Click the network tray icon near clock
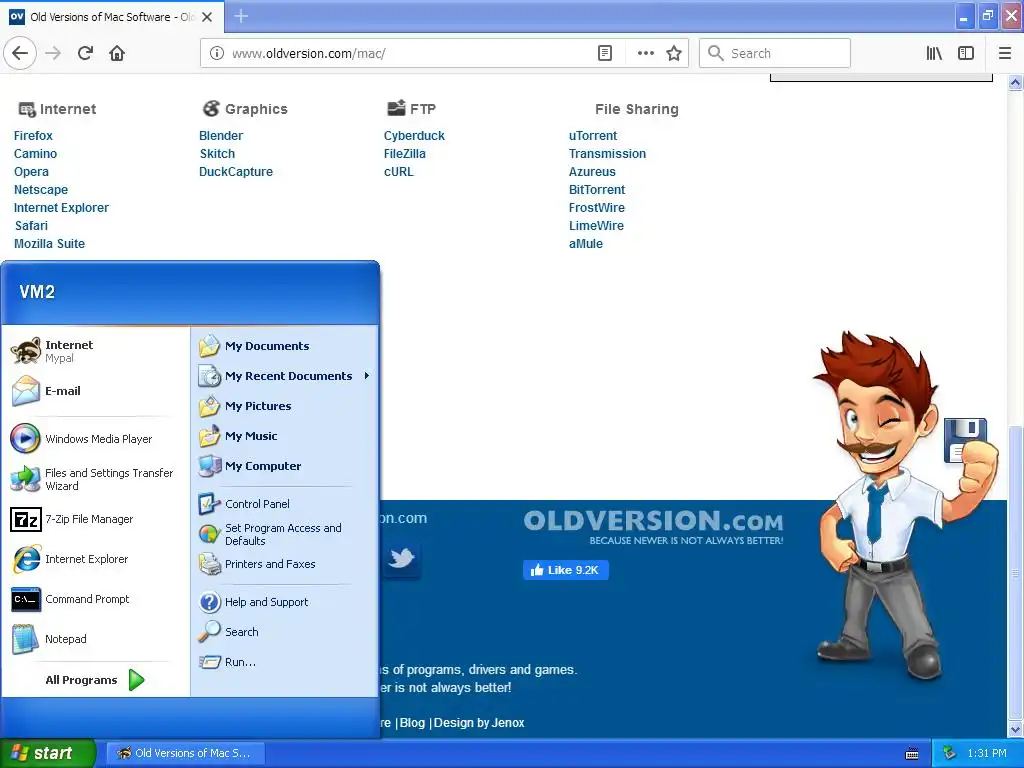Viewport: 1024px width, 768px height. pos(949,753)
